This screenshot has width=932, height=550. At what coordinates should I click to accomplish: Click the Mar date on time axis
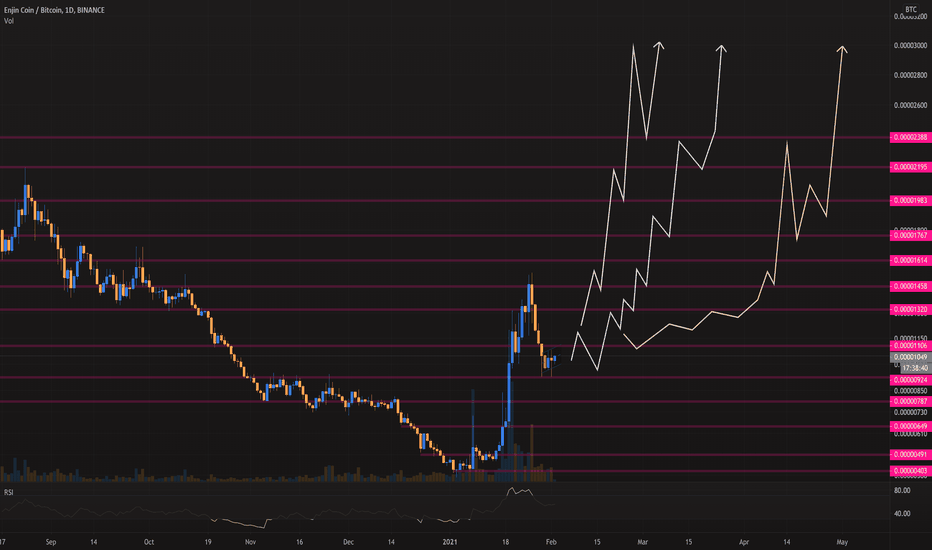643,542
